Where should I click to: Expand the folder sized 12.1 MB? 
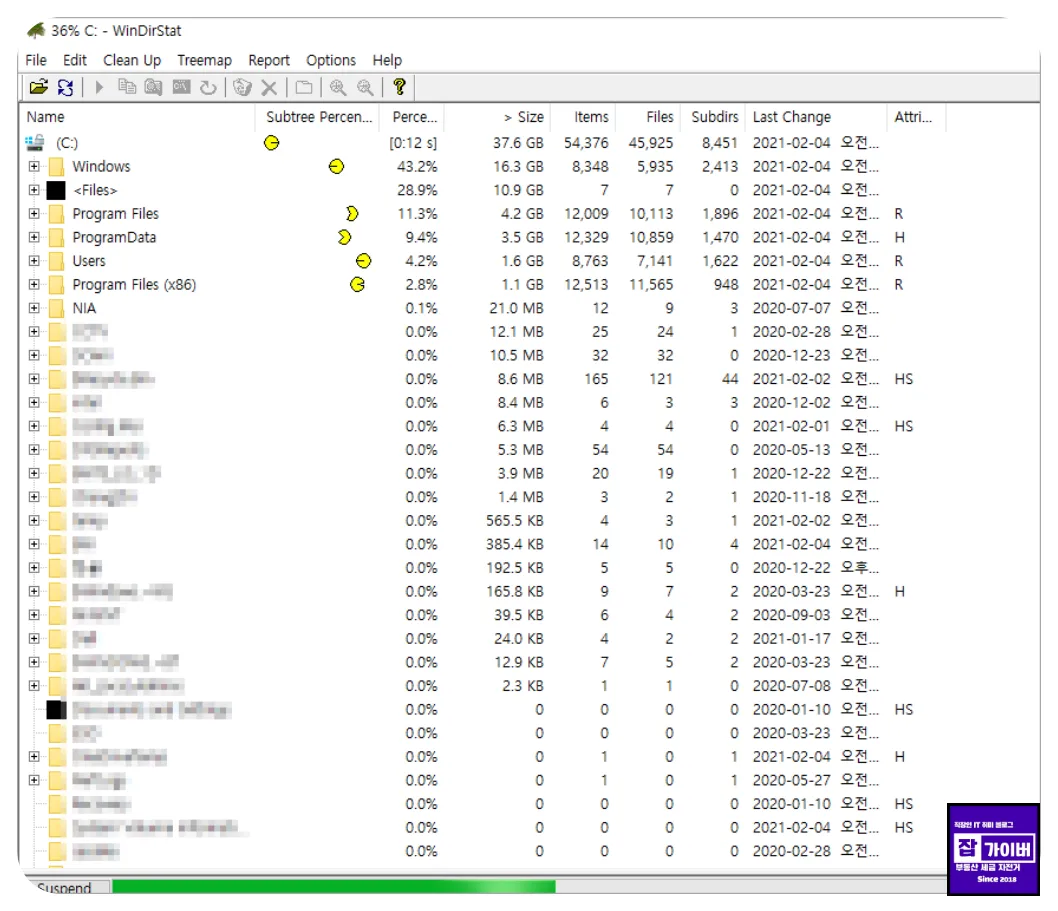tap(34, 332)
